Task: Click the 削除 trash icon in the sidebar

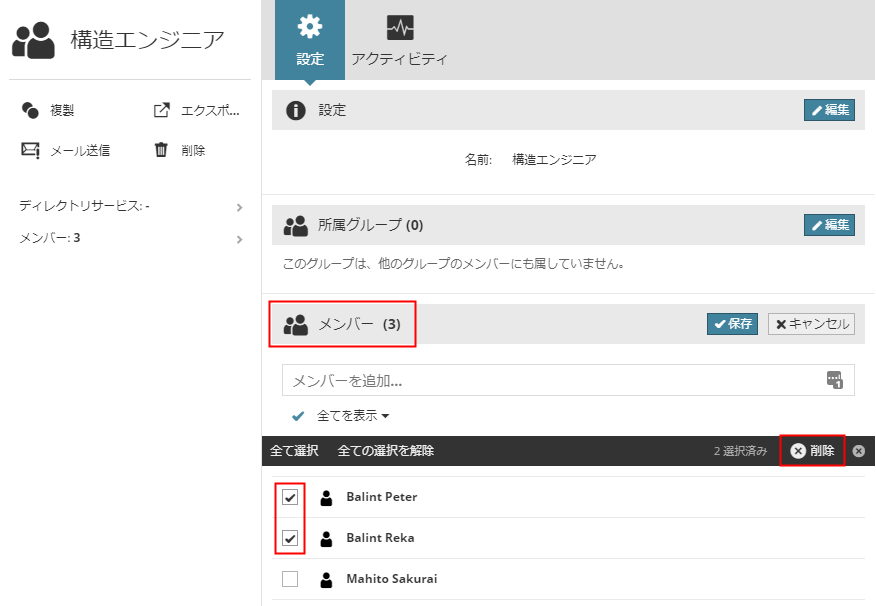Action: [161, 150]
